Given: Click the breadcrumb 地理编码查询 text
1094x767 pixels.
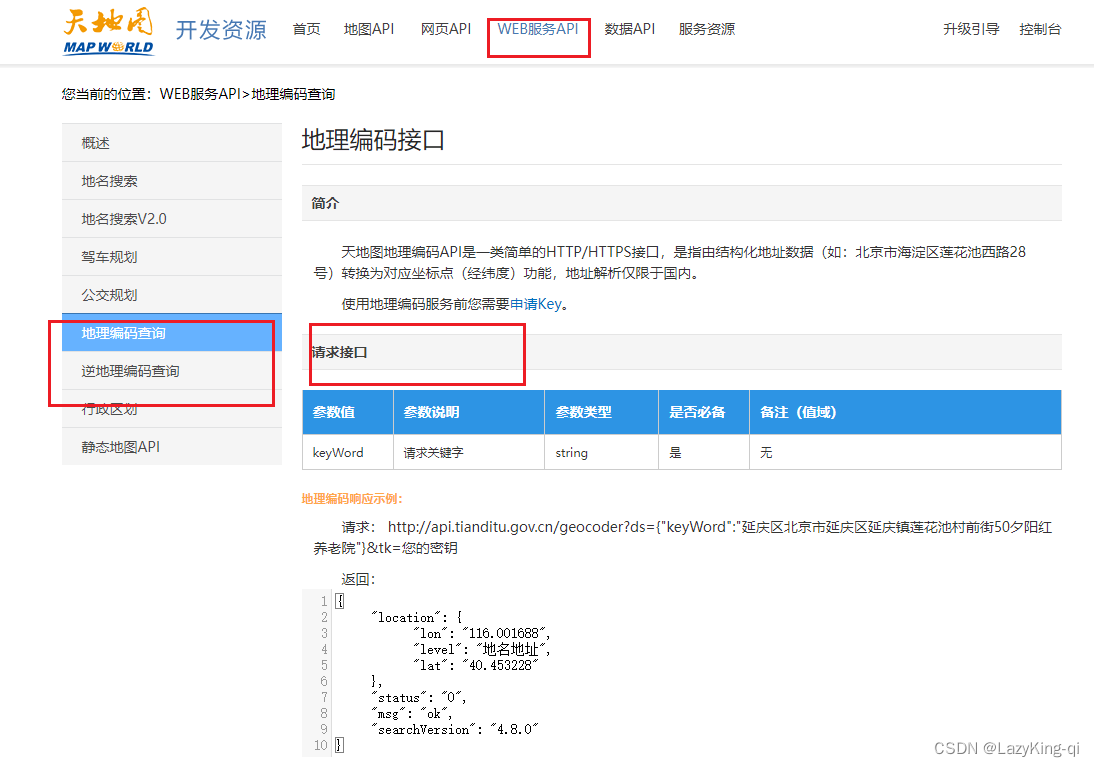Looking at the screenshot, I should point(293,94).
